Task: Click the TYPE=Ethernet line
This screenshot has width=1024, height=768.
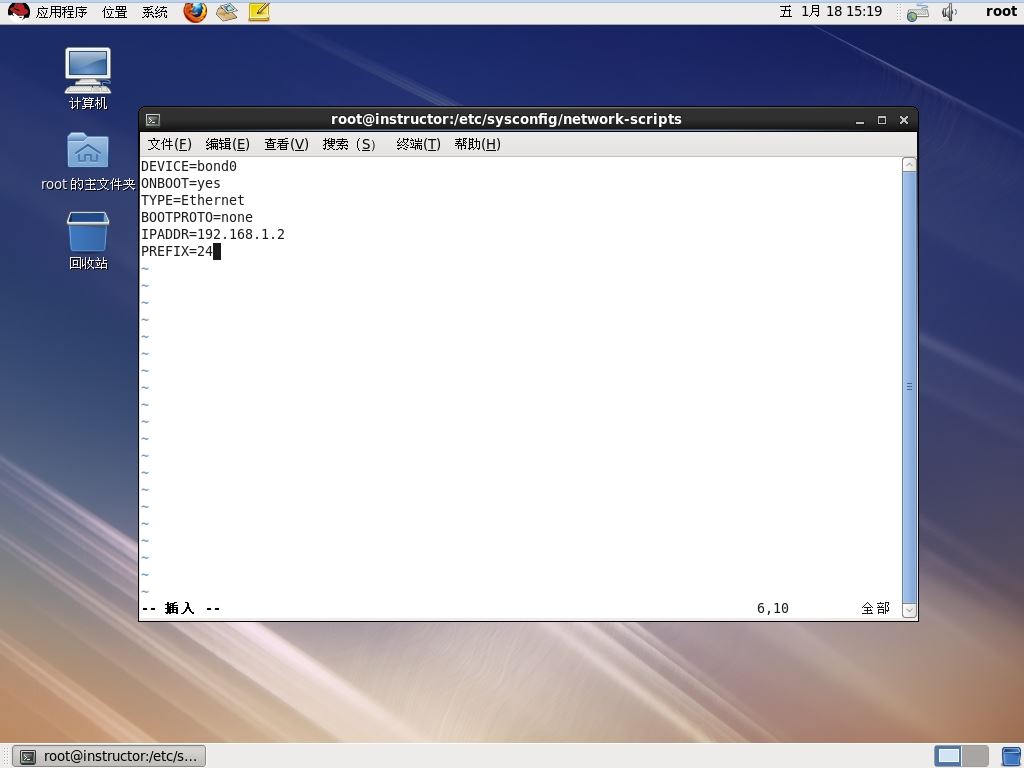Action: (193, 200)
